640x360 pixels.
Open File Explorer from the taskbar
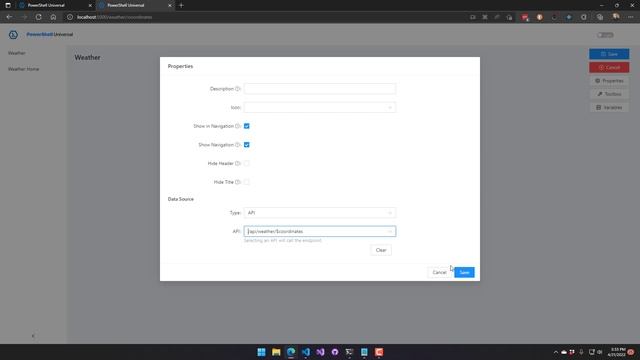(x=276, y=352)
